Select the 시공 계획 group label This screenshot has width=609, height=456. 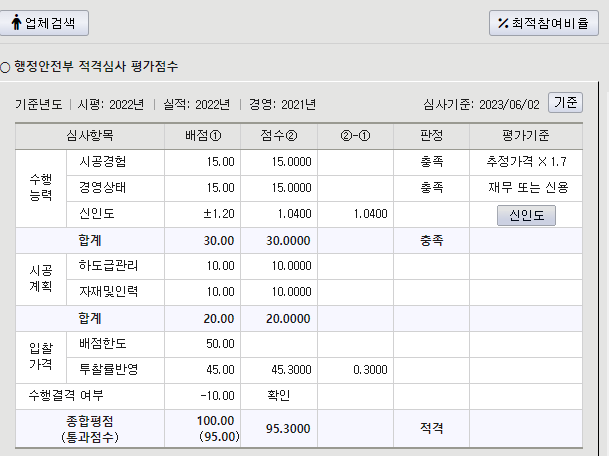tap(41, 279)
